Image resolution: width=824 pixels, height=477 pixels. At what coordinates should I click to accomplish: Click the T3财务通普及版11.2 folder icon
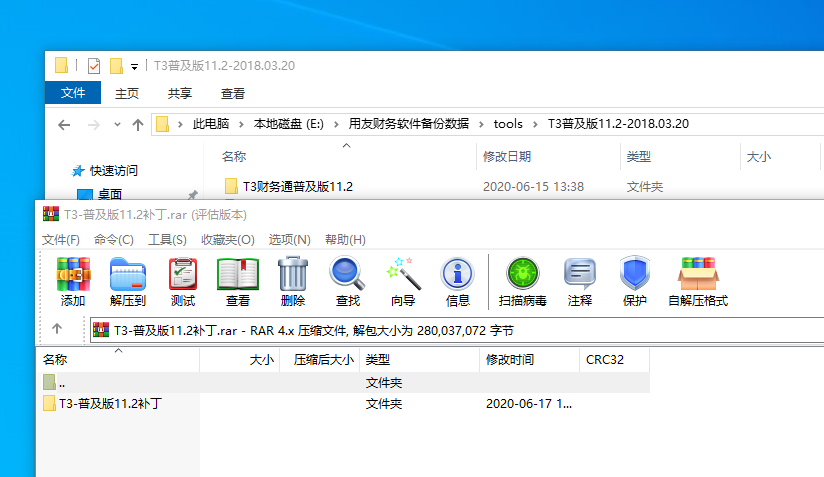(x=231, y=186)
